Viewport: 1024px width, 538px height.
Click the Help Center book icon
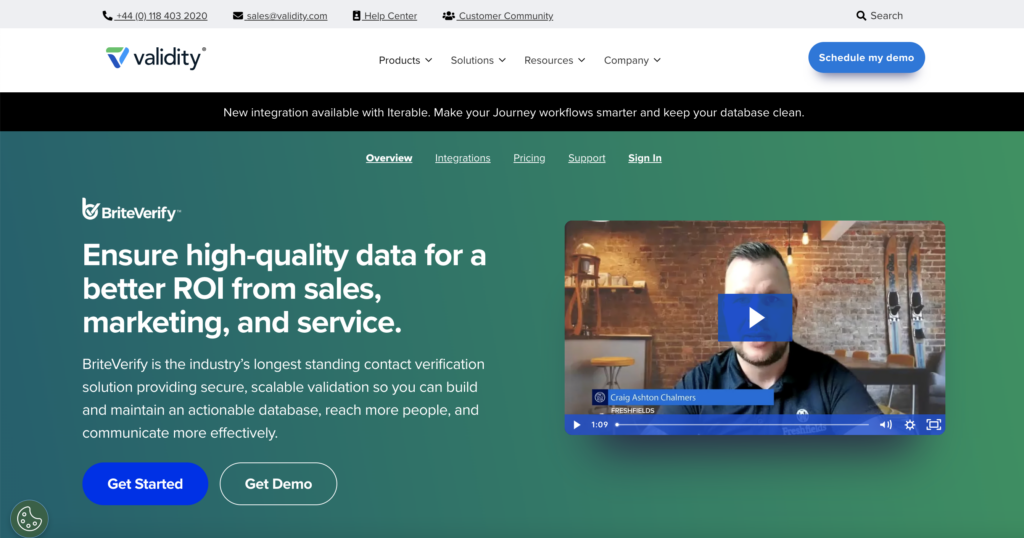[357, 16]
